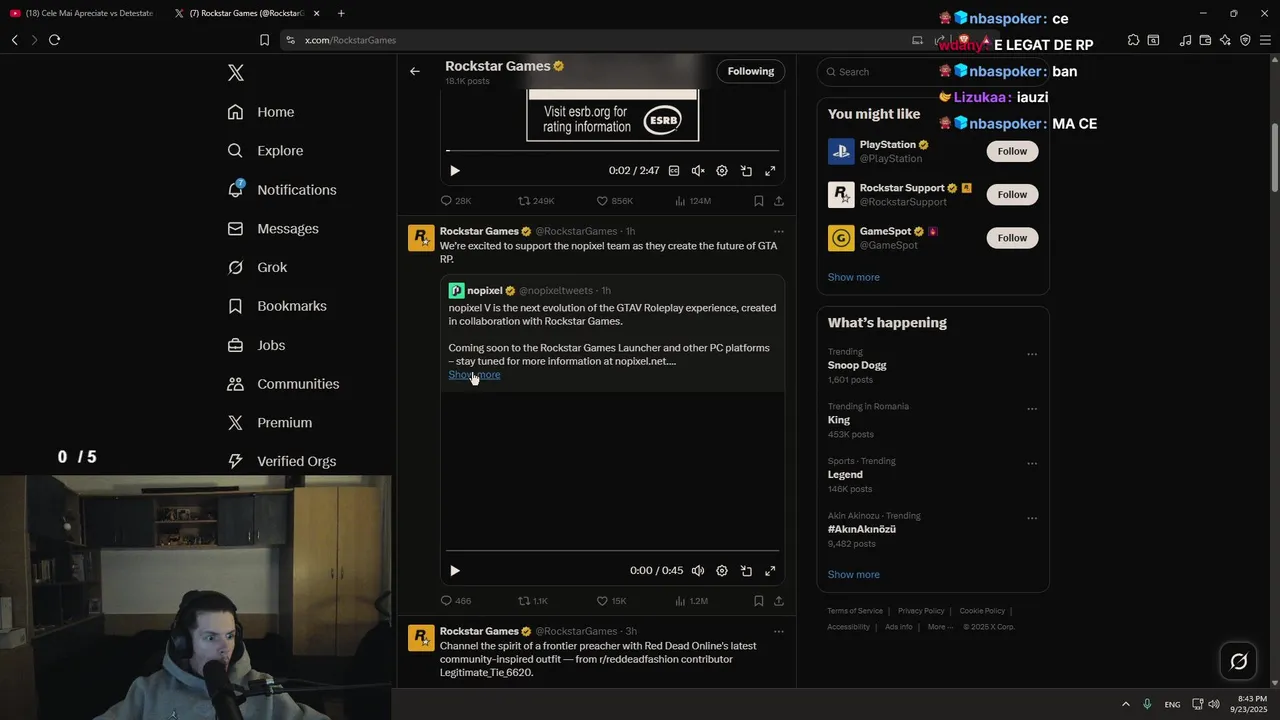1280x720 pixels.
Task: View analytics for the 1.2M views post
Action: 692,601
